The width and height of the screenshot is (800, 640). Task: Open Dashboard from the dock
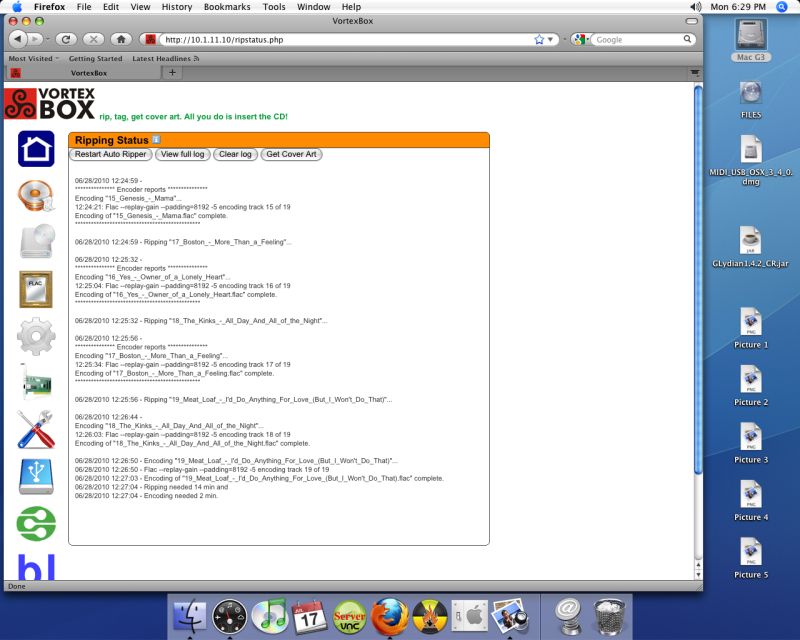click(230, 617)
